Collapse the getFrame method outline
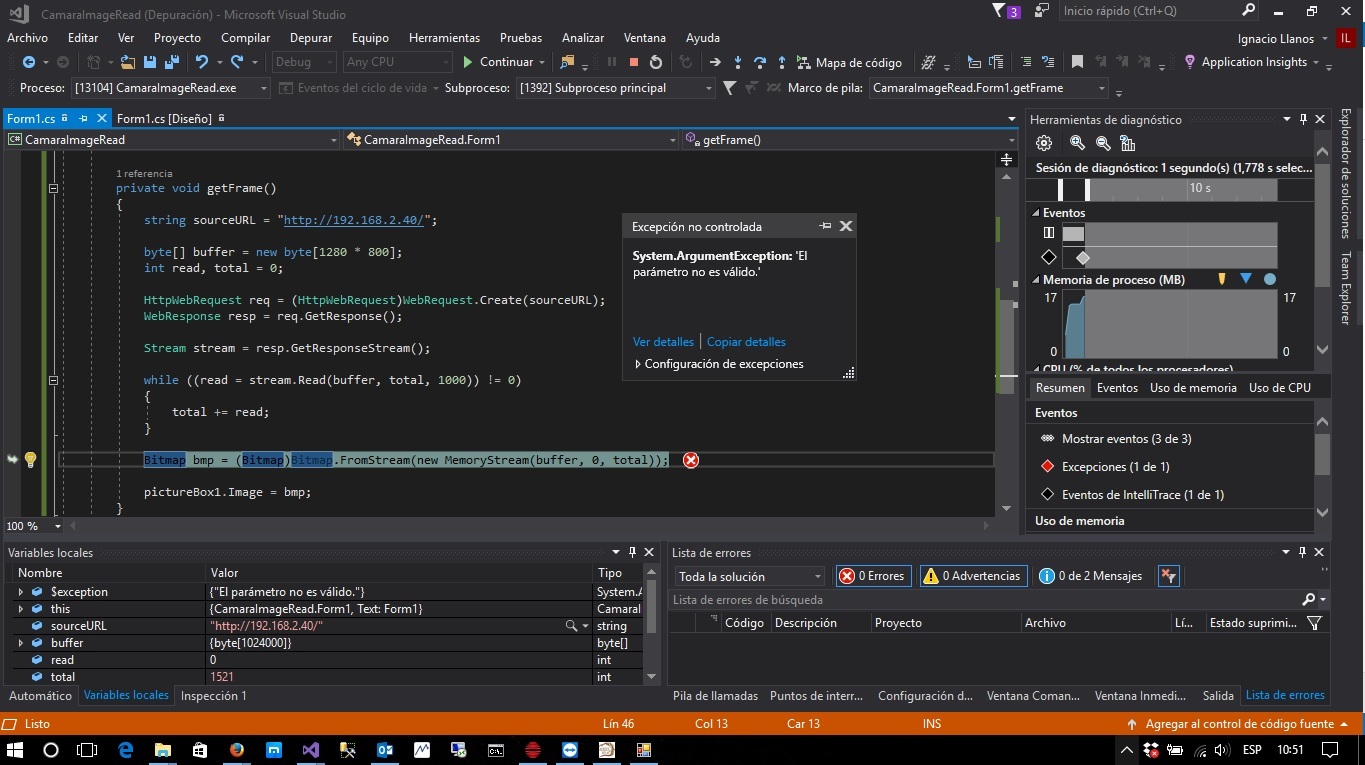1365x765 pixels. tap(54, 188)
